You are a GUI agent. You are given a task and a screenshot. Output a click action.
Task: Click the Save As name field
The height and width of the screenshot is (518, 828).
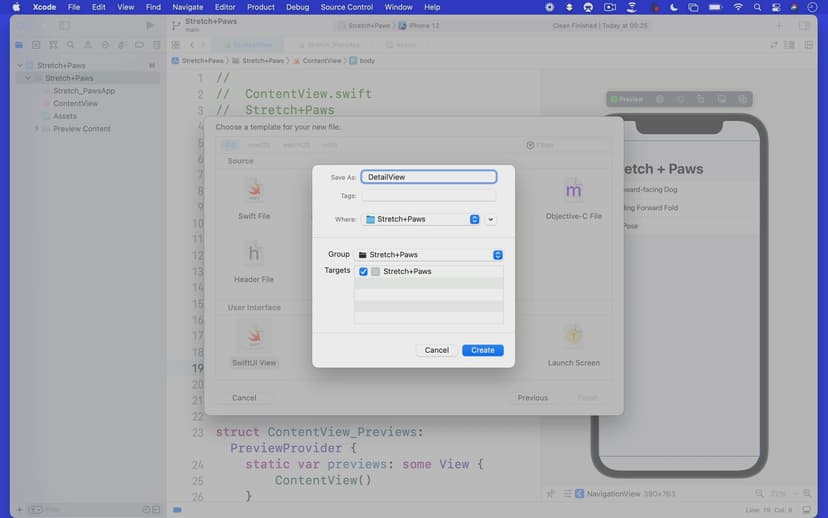tap(429, 177)
